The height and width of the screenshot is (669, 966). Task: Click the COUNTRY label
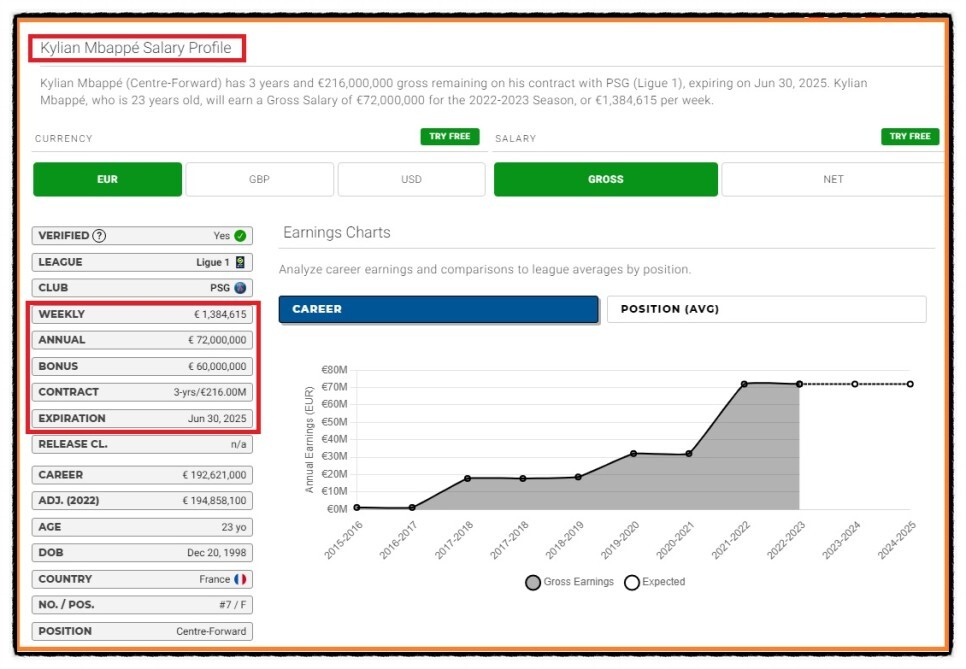pyautogui.click(x=65, y=579)
